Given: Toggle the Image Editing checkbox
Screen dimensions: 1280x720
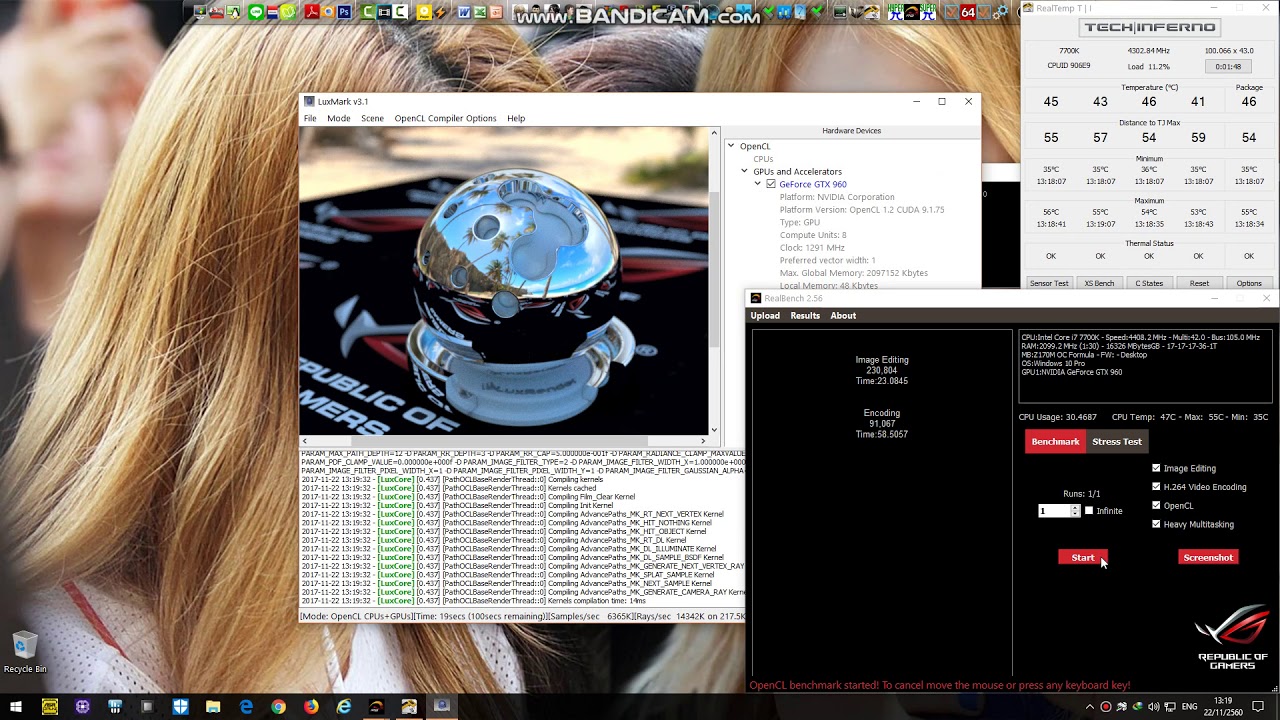Looking at the screenshot, I should 1156,468.
